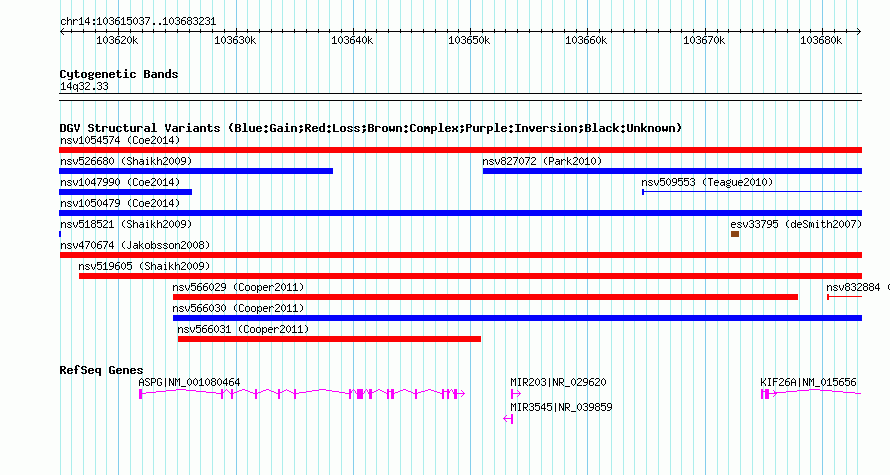
Task: Select nsv1050479 (Coe2014) label
Action: (120, 203)
